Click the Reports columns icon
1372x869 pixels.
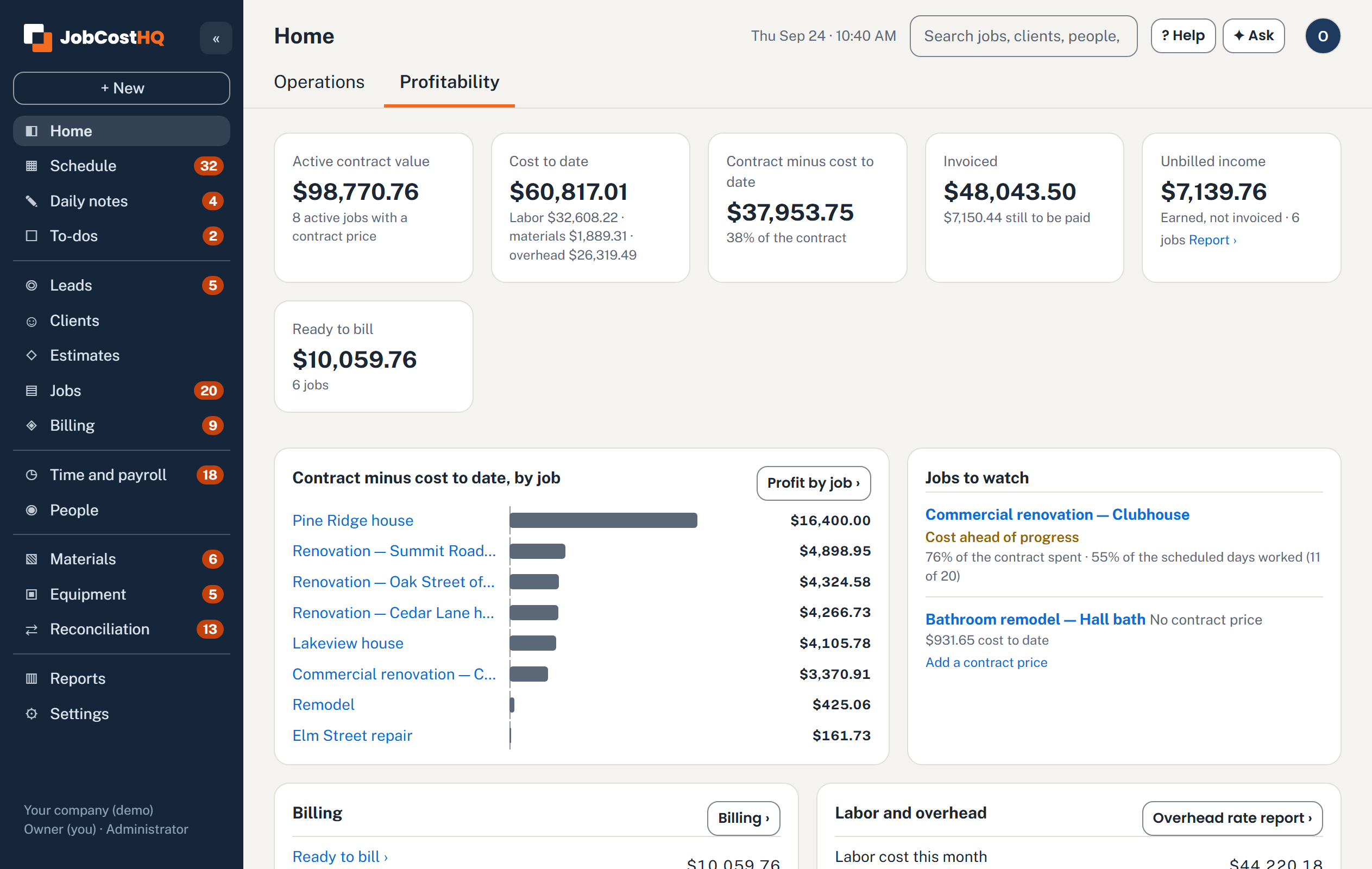[32, 679]
